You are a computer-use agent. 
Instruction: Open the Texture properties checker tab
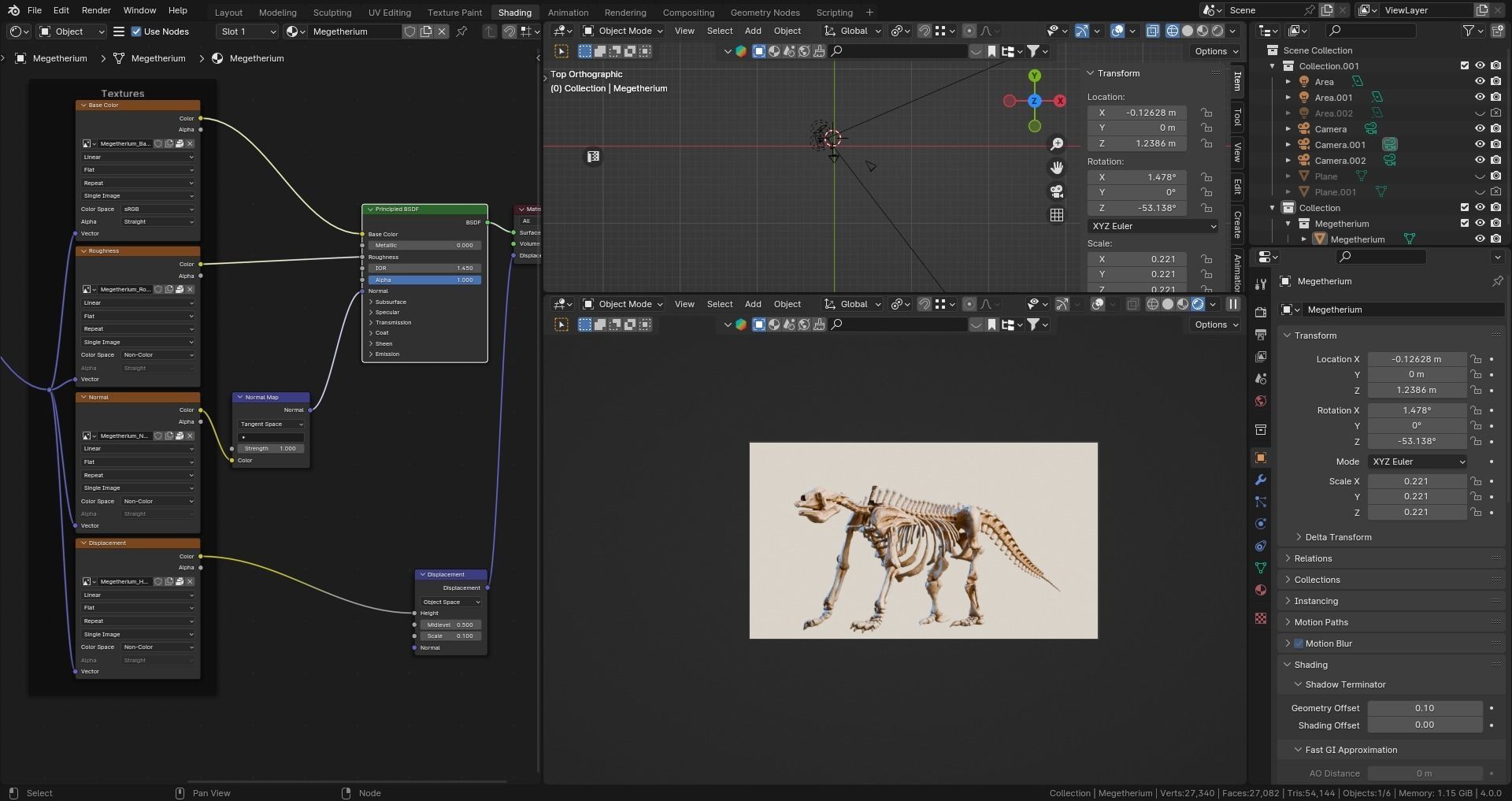[x=1260, y=618]
